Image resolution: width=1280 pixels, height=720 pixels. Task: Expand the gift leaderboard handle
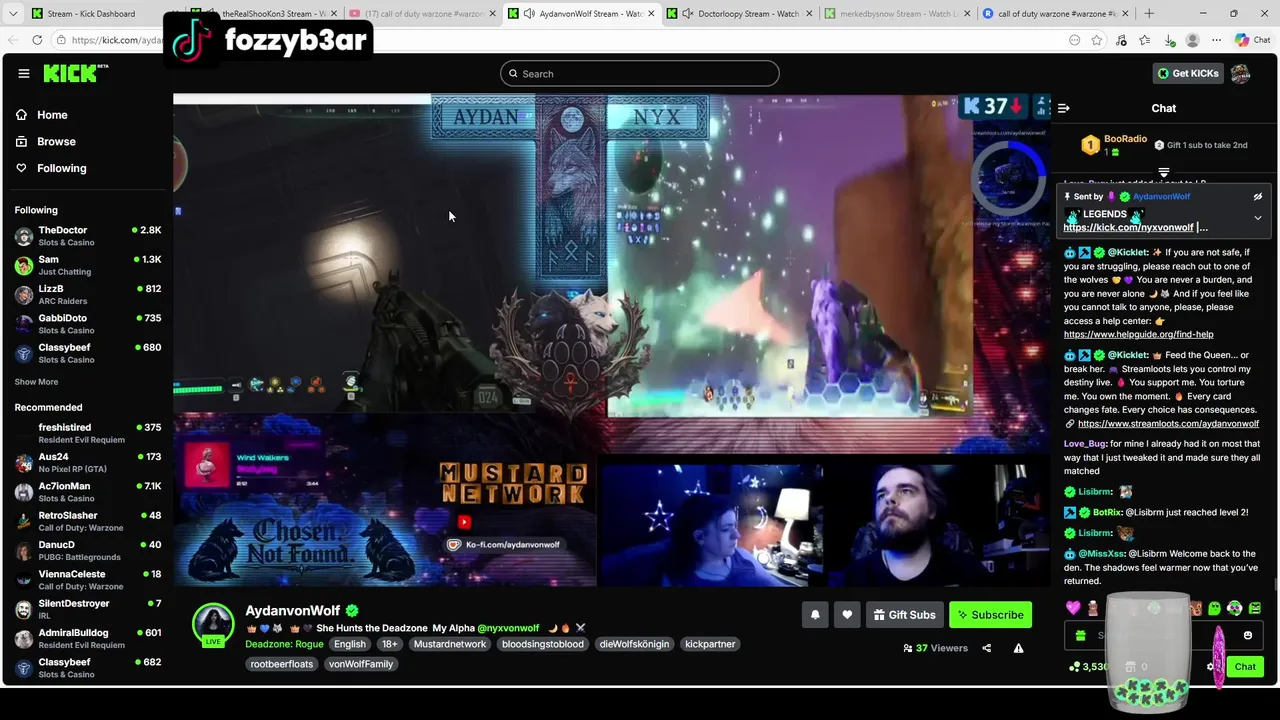pyautogui.click(x=1163, y=172)
